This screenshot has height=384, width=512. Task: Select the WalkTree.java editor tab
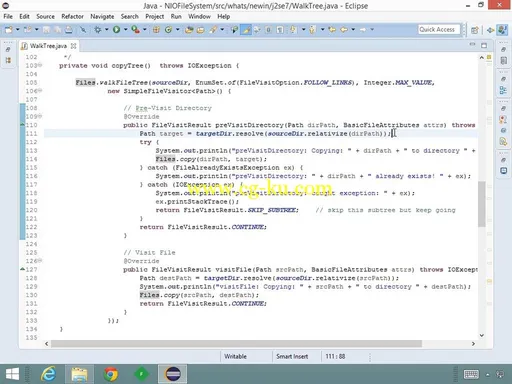click(48, 46)
